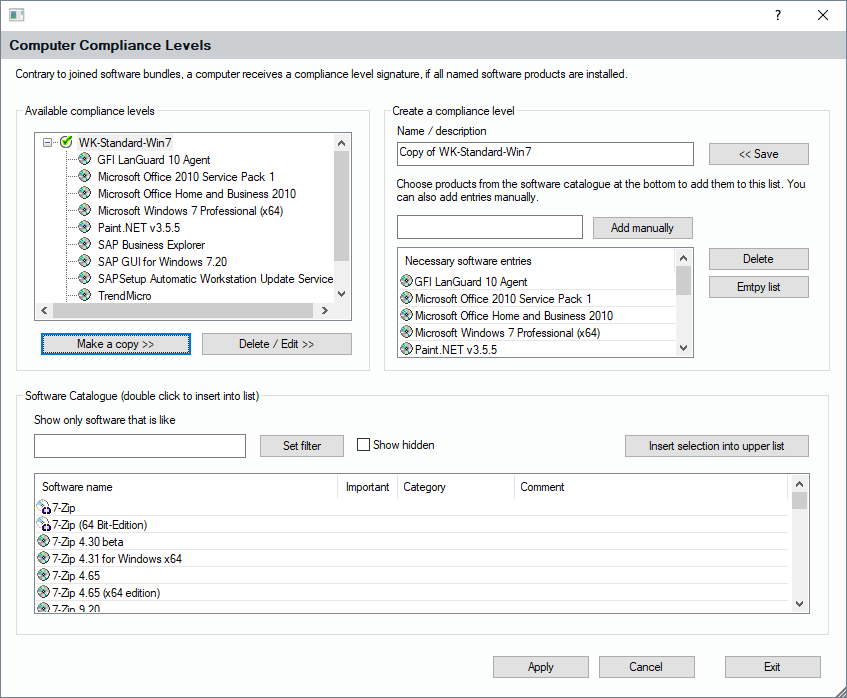The height and width of the screenshot is (698, 847).
Task: Click the icon beside GFI LanGuard 10 Agent in tree
Action: [x=84, y=159]
